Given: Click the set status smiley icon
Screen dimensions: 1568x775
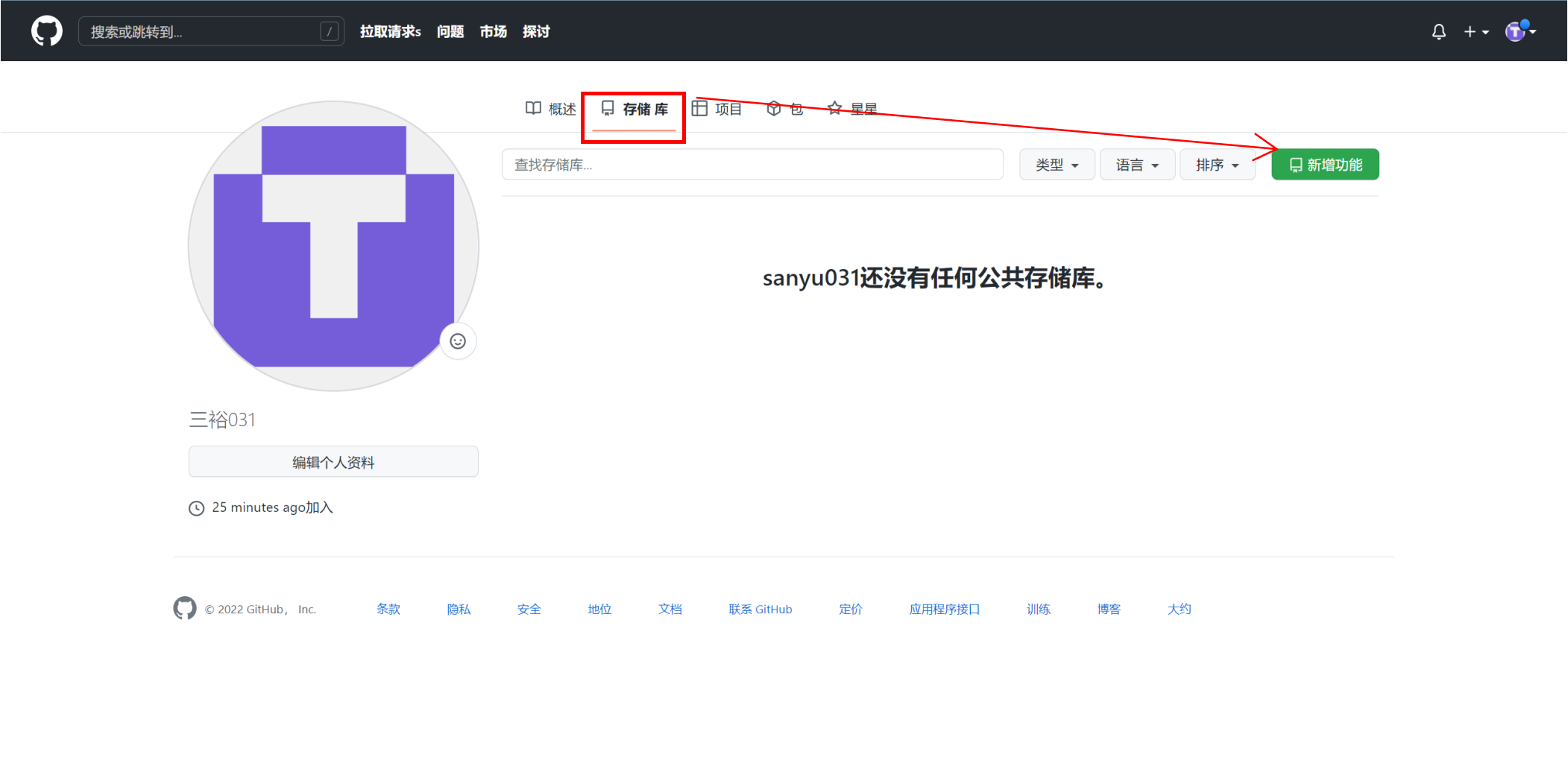Looking at the screenshot, I should click(458, 341).
